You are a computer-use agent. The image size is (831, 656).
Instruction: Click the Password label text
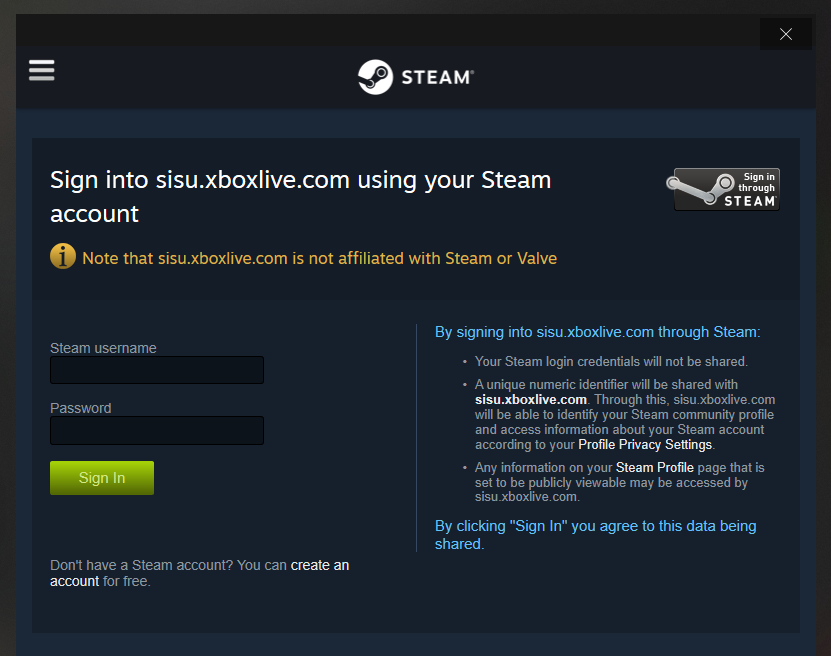point(81,408)
